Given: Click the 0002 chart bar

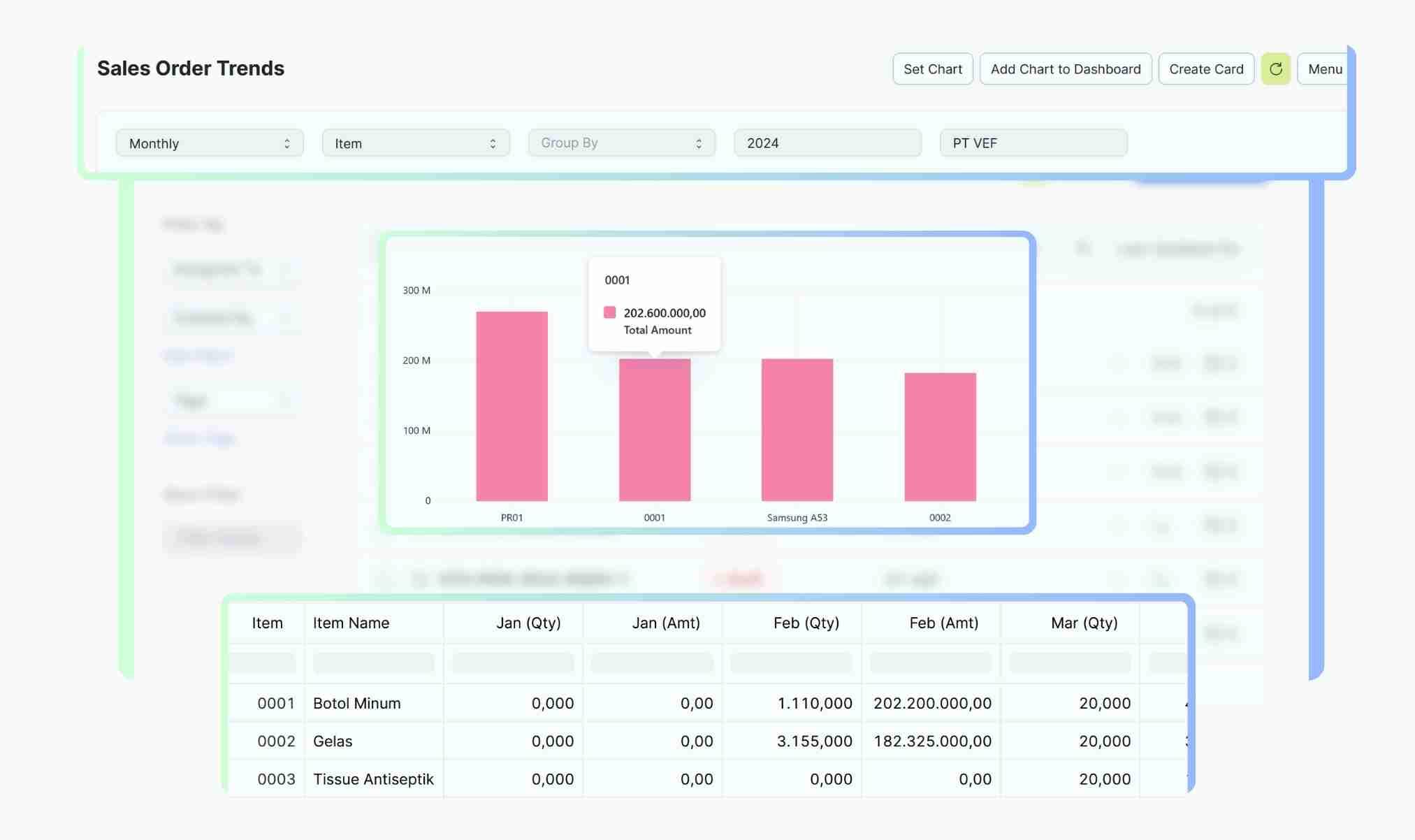Looking at the screenshot, I should tap(939, 437).
